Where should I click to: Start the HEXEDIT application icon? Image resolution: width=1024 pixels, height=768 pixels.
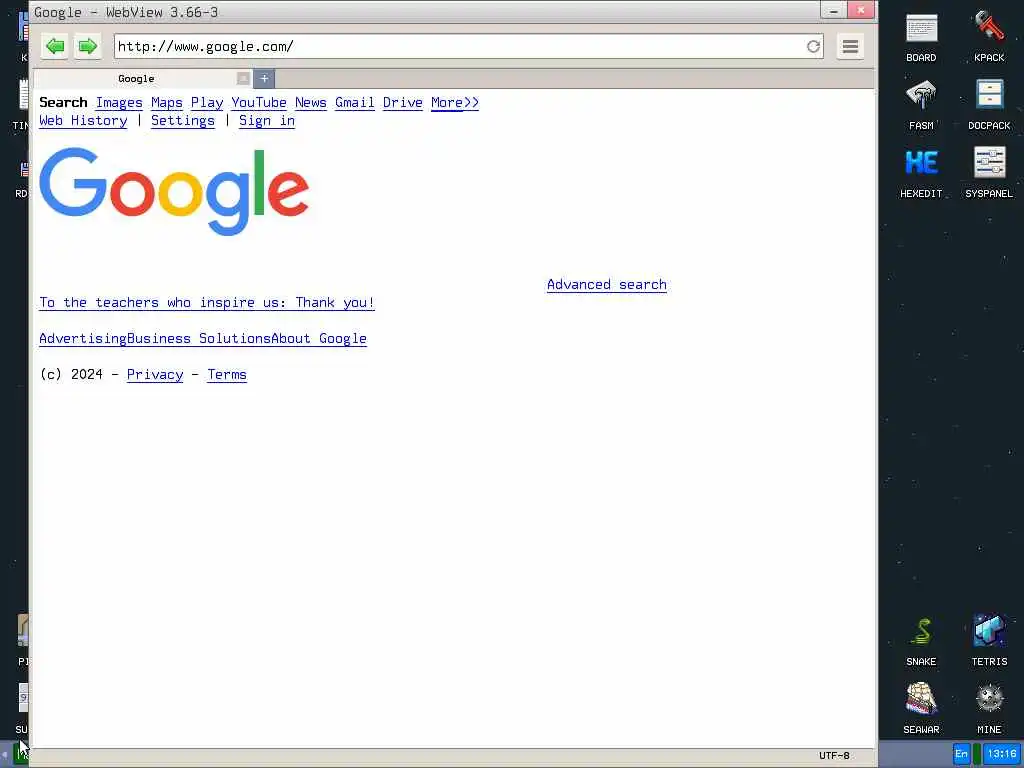point(921,173)
